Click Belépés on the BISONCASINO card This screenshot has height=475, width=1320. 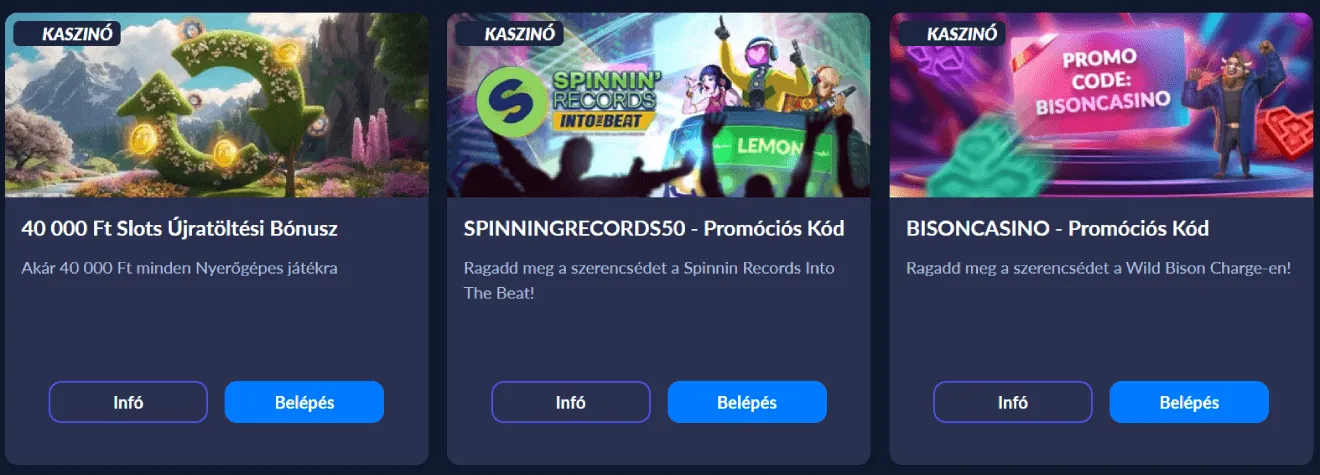[1189, 402]
